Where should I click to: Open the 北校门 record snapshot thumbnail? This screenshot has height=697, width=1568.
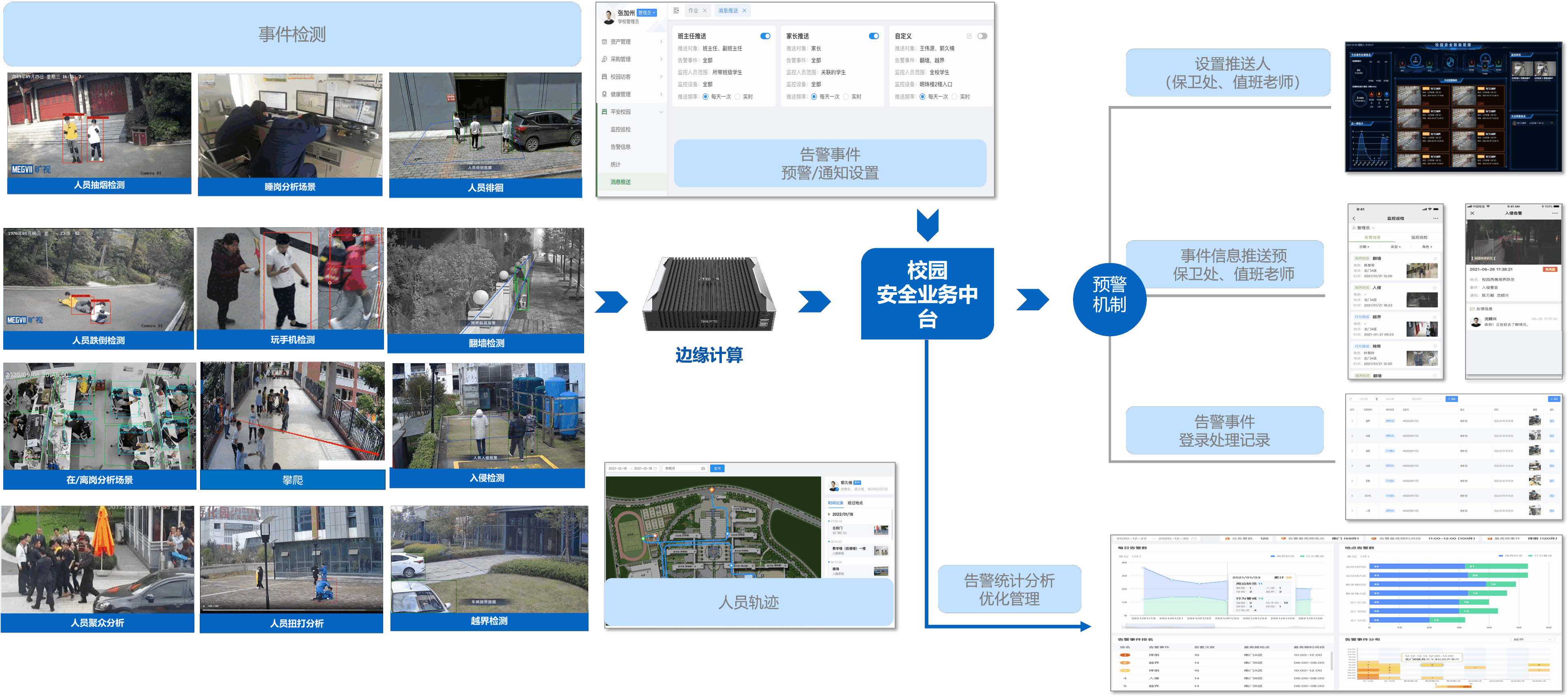point(881,530)
